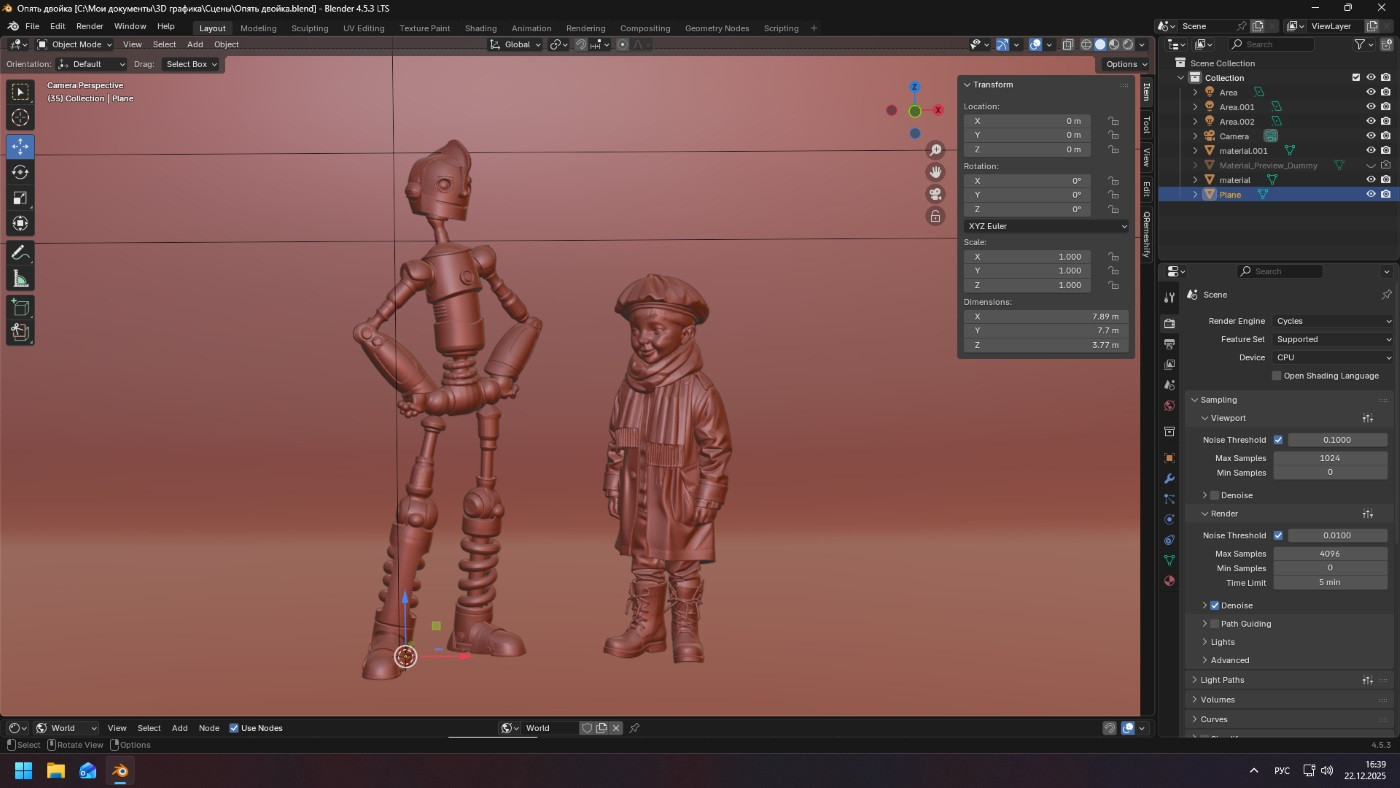Select the Move tool in toolbar

tap(20, 146)
